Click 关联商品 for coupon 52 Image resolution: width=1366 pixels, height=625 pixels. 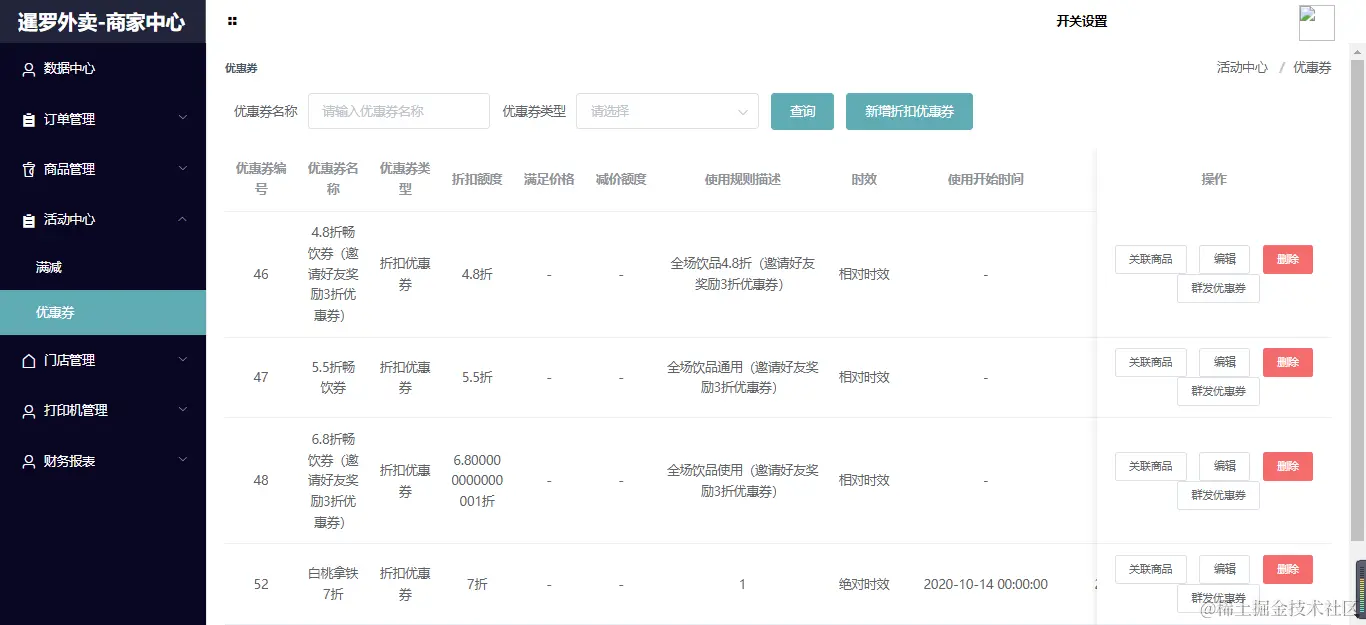(x=1150, y=569)
